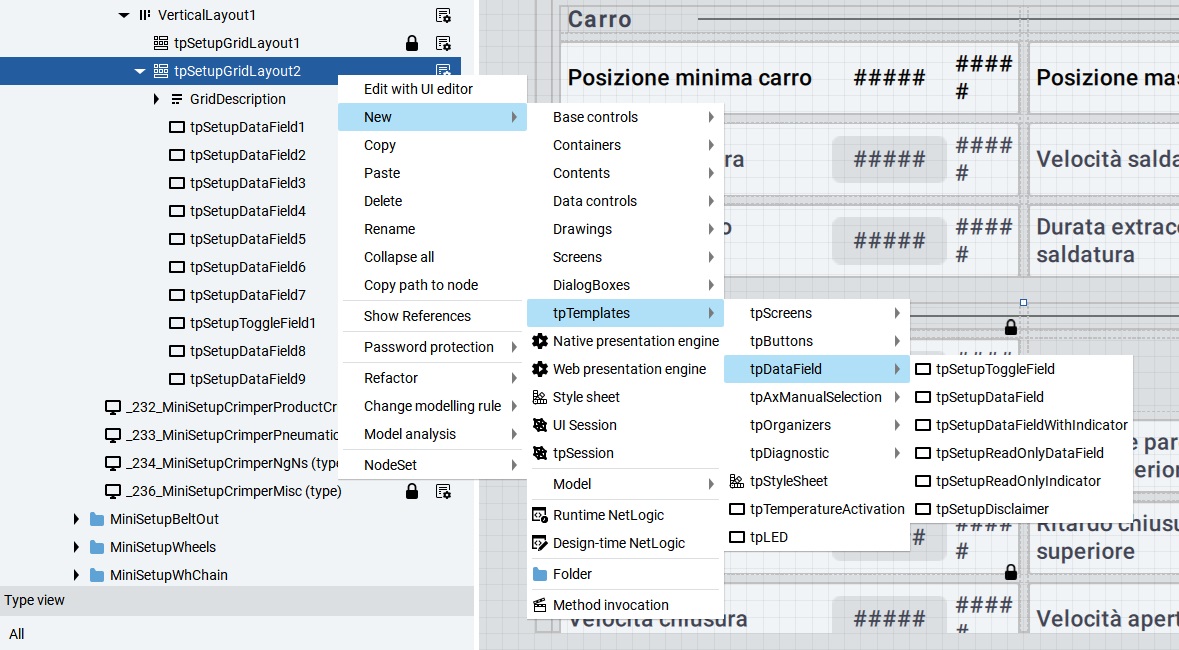Viewport: 1179px width, 650px height.
Task: Expand the GridDescription node
Action: point(156,99)
